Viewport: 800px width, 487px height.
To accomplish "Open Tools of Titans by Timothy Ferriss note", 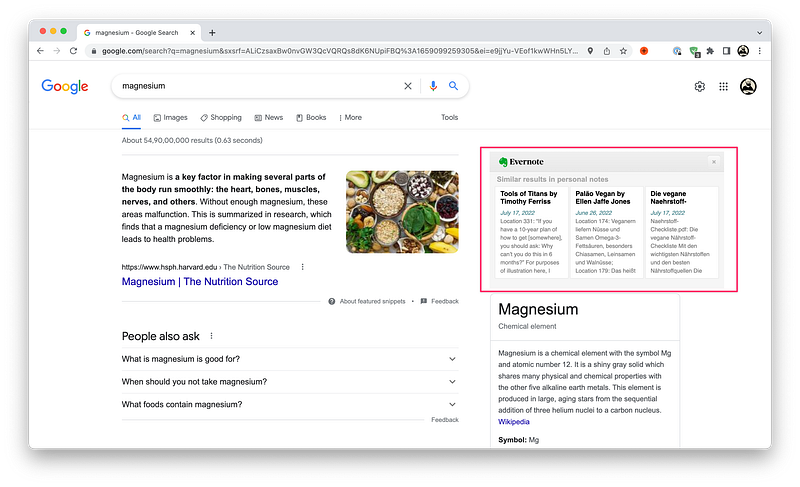I will pyautogui.click(x=531, y=232).
